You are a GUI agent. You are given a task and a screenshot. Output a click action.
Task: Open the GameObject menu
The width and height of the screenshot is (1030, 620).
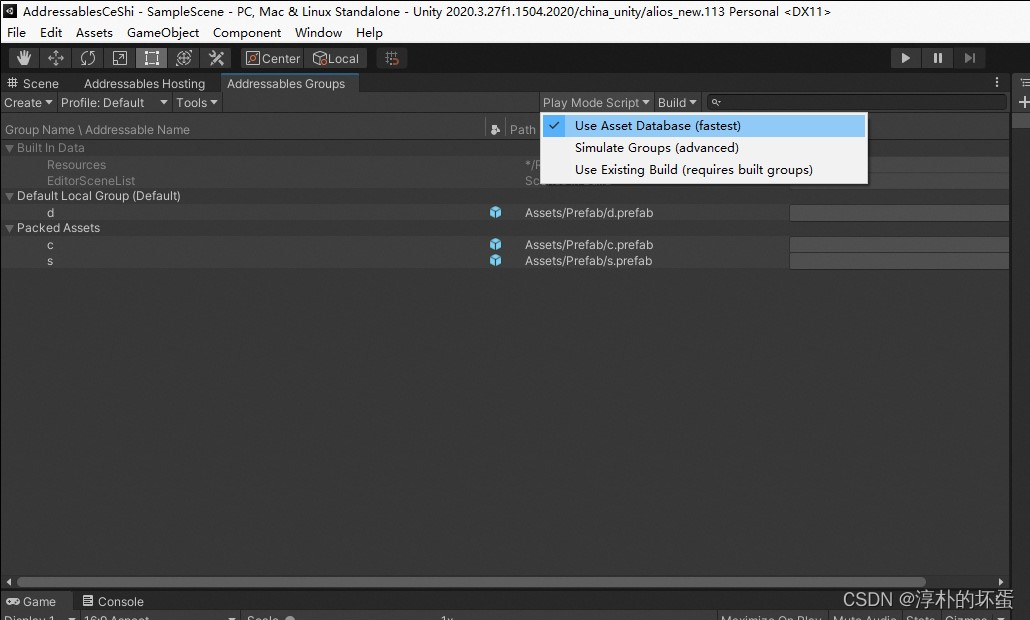(x=163, y=33)
